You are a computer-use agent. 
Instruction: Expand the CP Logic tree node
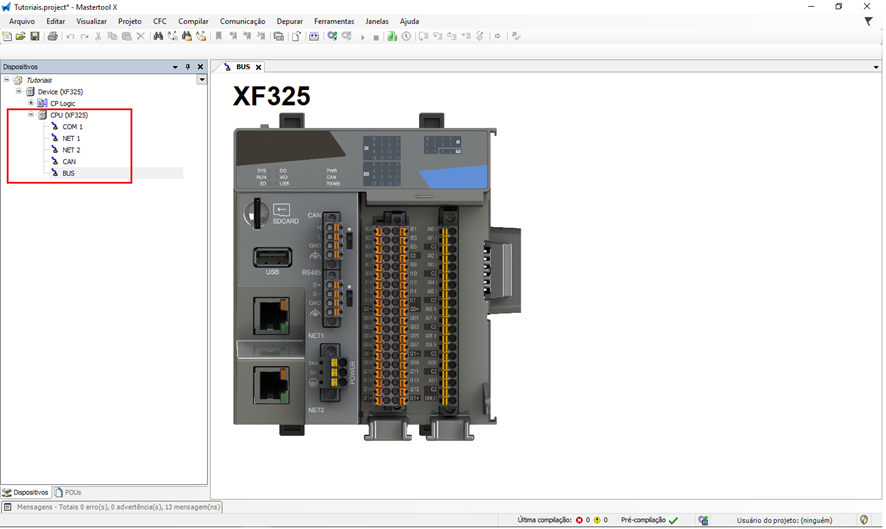31,103
